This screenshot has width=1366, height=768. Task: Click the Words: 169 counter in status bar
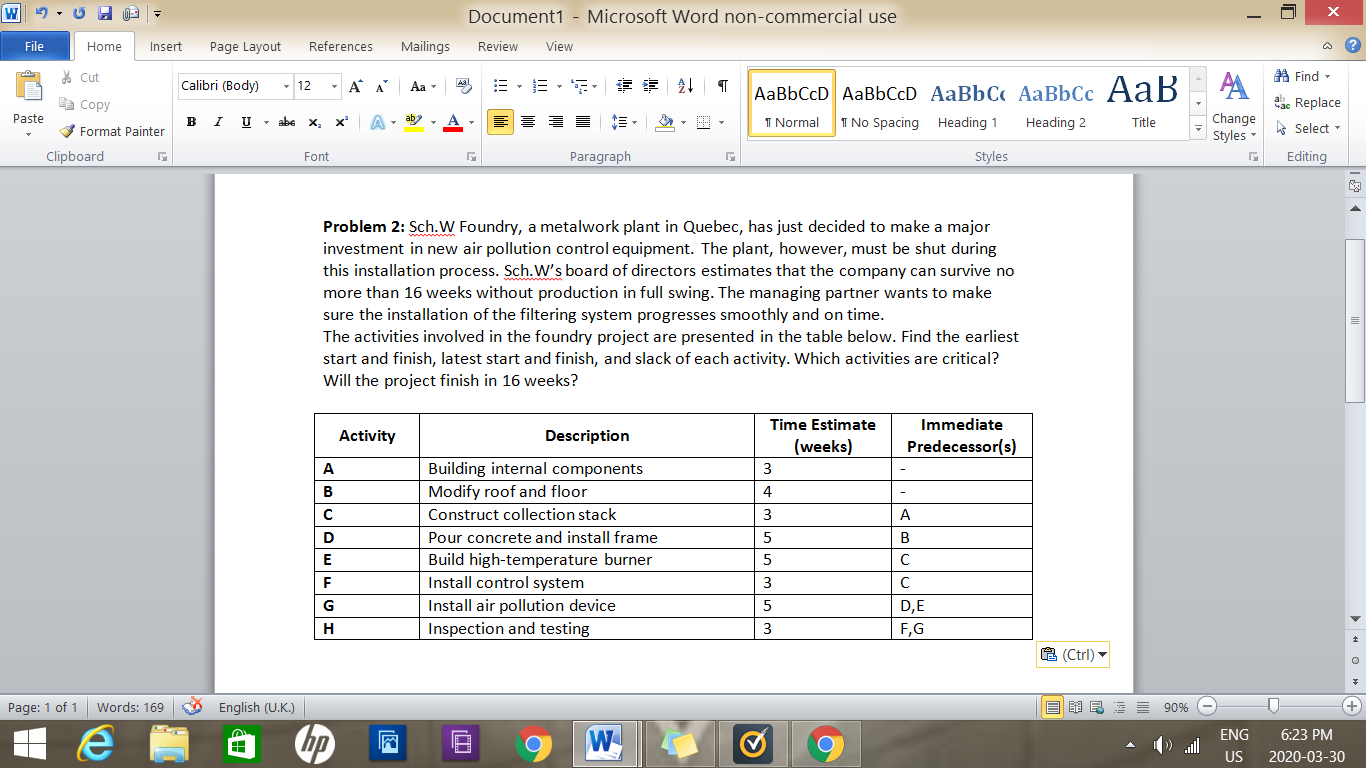click(130, 706)
